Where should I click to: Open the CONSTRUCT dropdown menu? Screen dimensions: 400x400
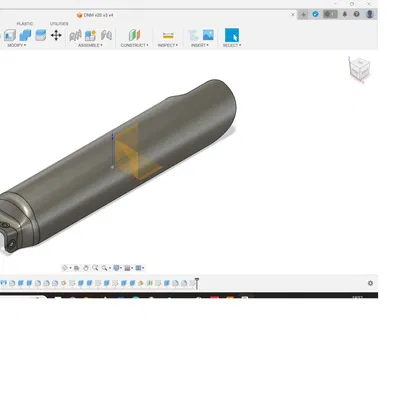pyautogui.click(x=135, y=45)
